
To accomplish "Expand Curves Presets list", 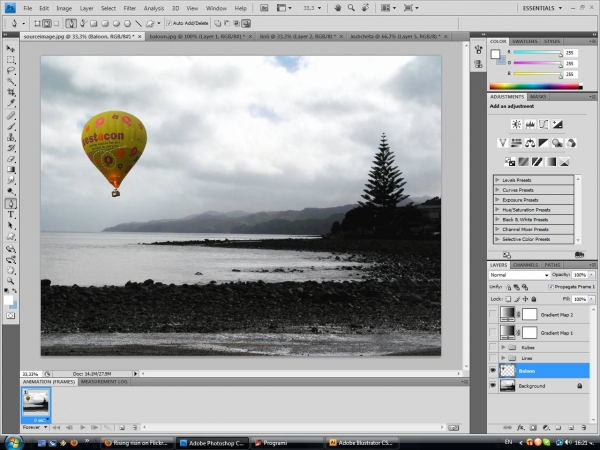I will [x=497, y=190].
